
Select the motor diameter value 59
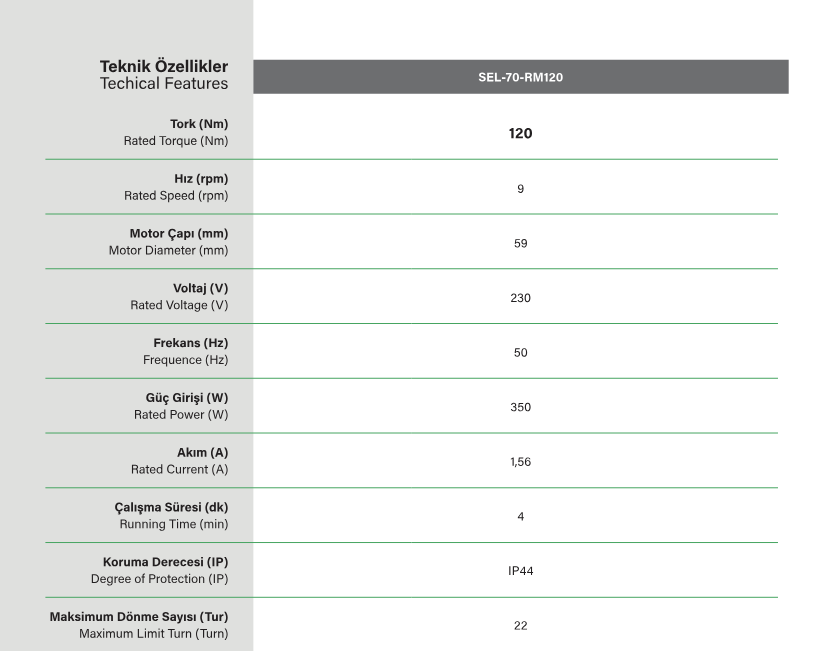520,243
